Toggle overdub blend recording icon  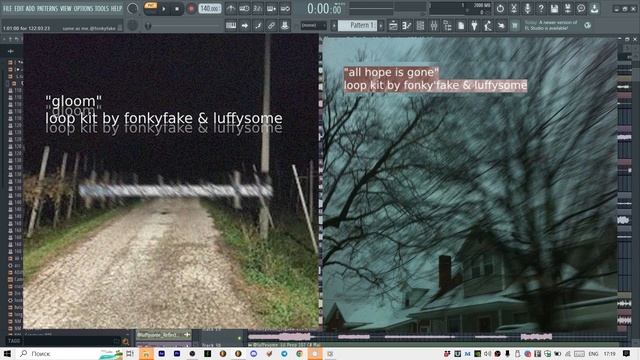(x=271, y=9)
